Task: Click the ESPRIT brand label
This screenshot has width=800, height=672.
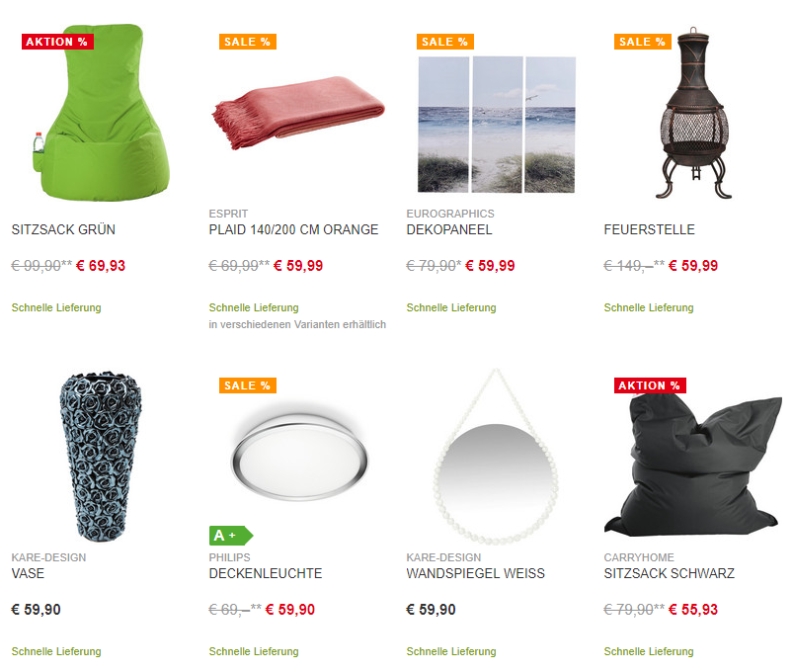Action: (x=228, y=213)
